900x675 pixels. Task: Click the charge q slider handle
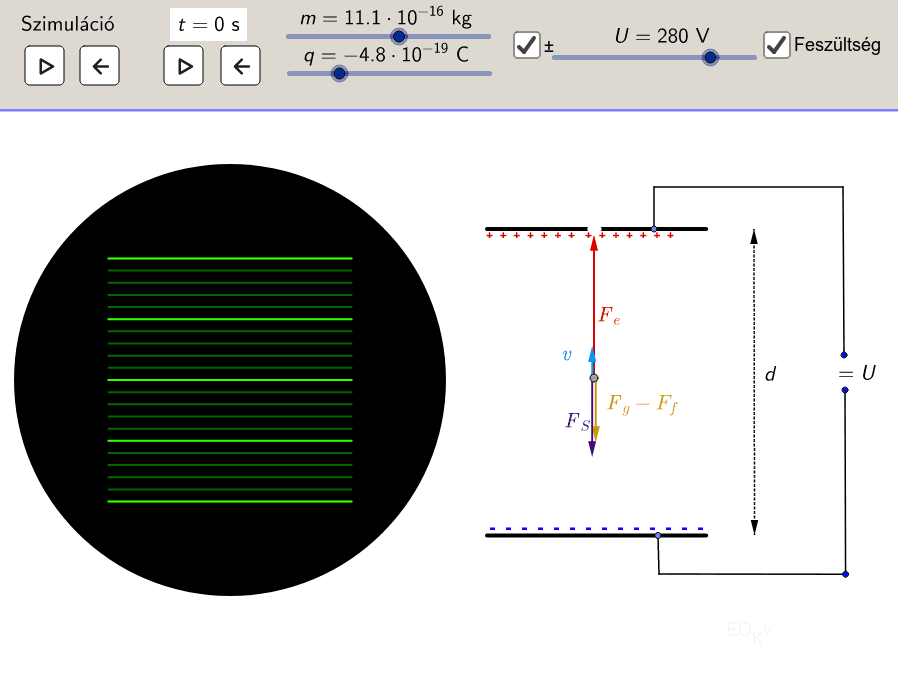[x=339, y=73]
